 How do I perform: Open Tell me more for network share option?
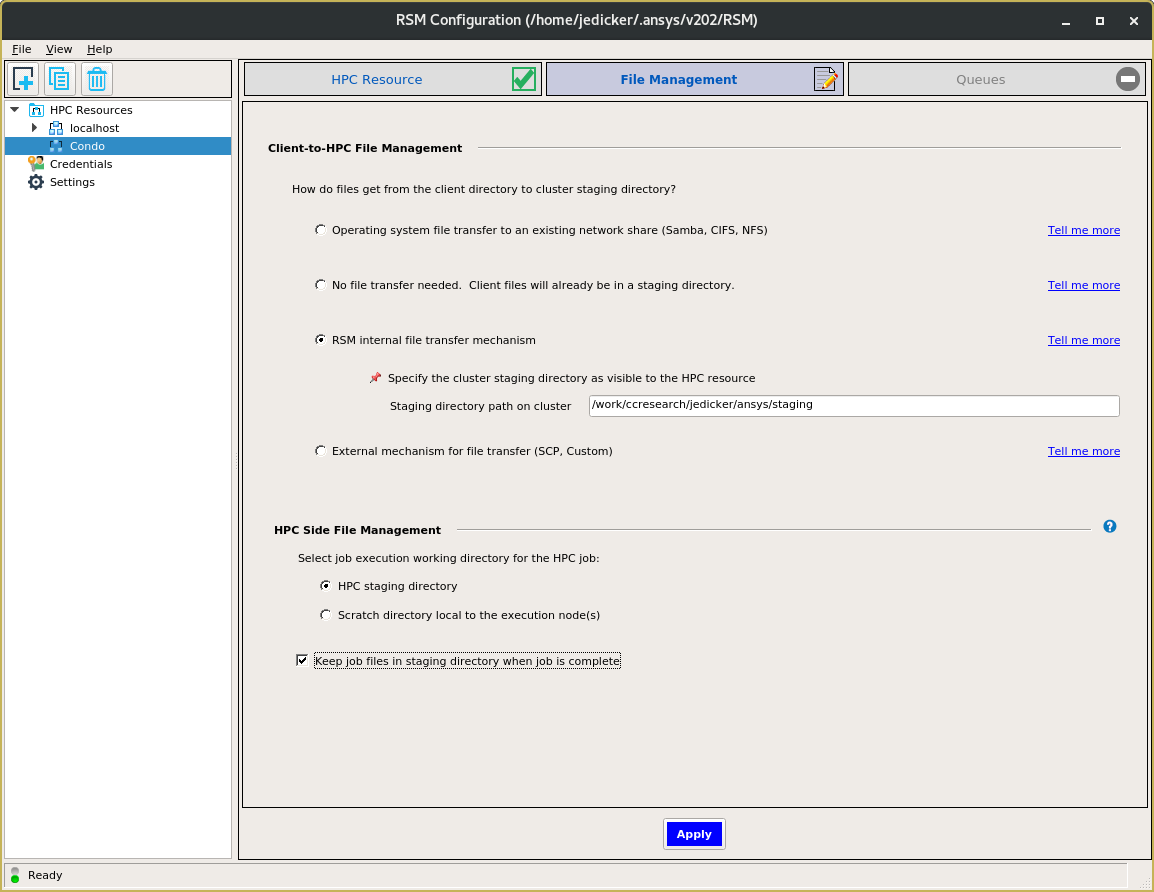point(1083,230)
